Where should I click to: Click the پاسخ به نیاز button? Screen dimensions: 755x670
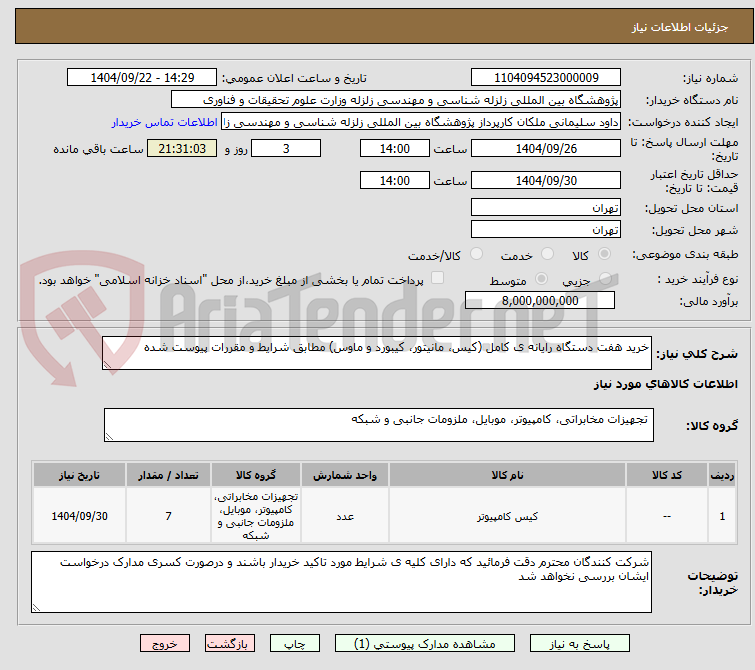click(x=580, y=644)
